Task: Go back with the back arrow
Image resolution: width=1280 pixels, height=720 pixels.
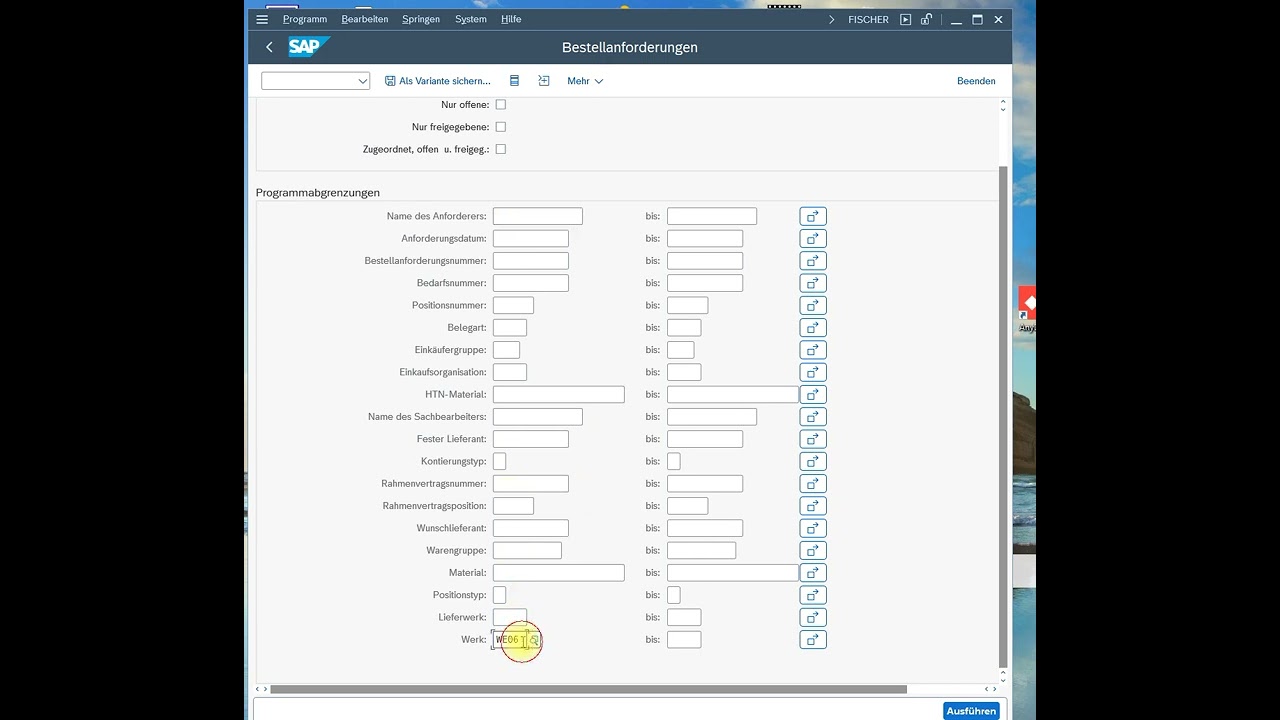Action: coord(269,47)
